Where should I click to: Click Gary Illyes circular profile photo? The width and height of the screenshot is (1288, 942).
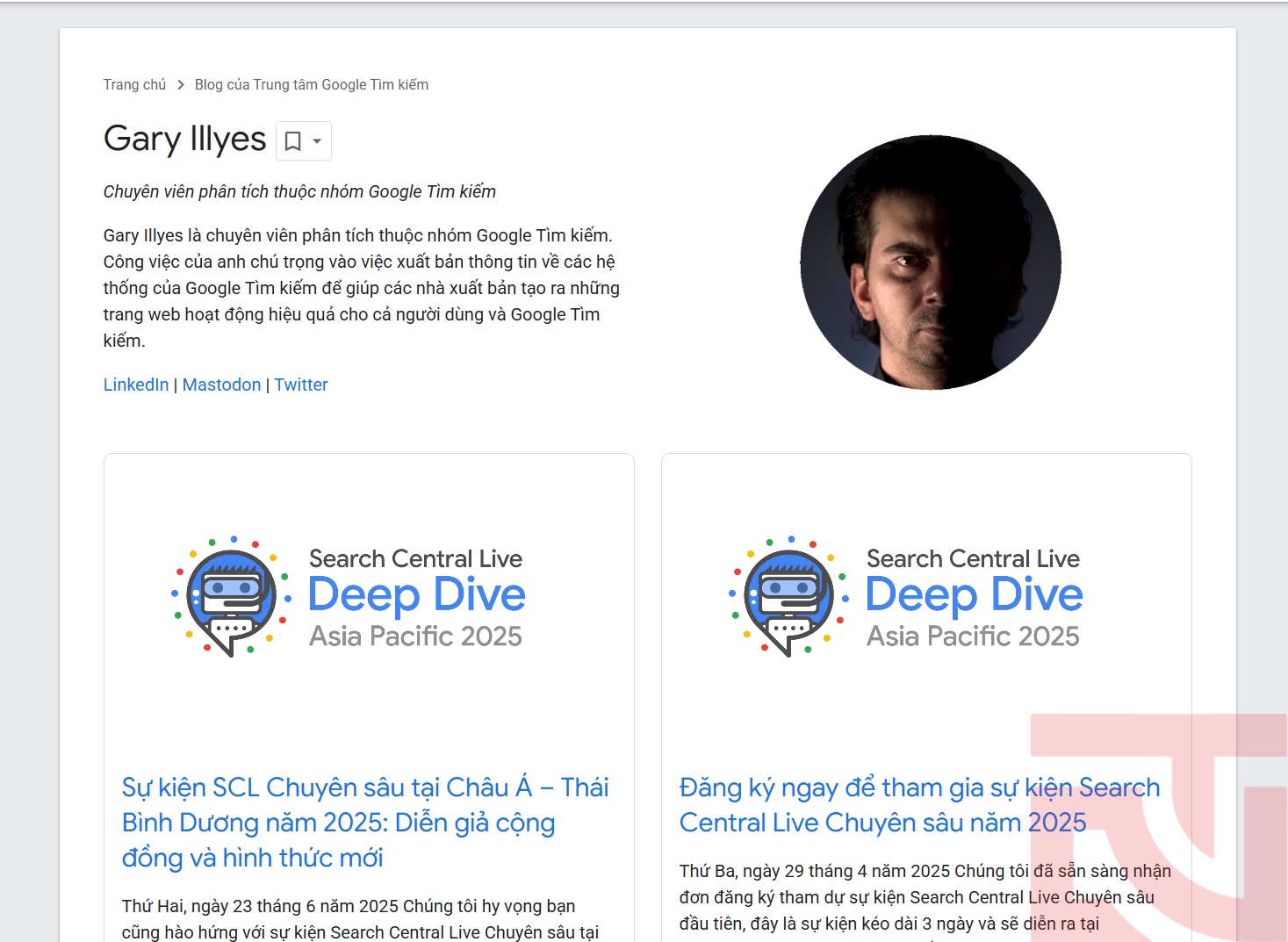pos(931,262)
